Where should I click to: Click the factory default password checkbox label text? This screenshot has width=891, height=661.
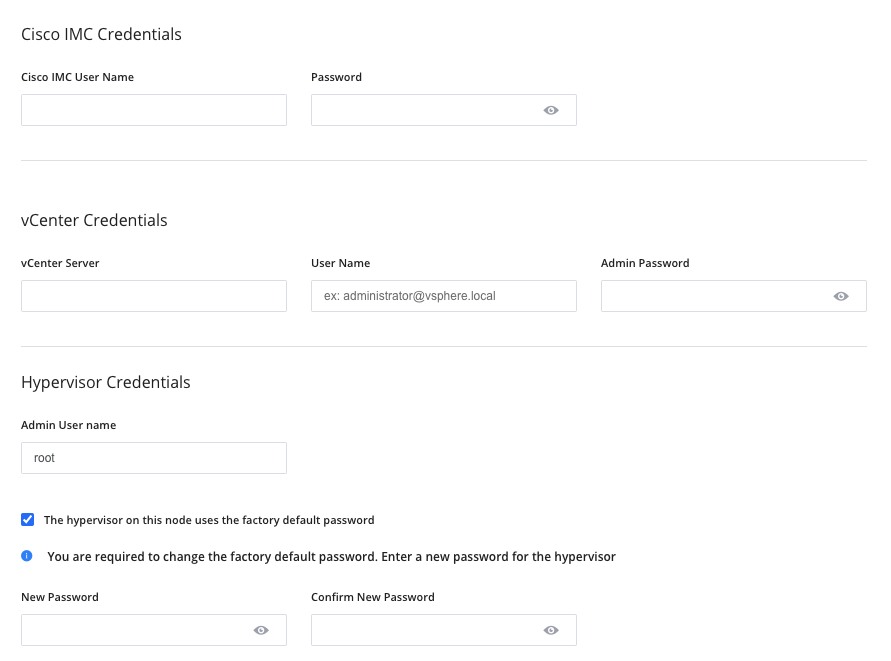click(x=209, y=520)
